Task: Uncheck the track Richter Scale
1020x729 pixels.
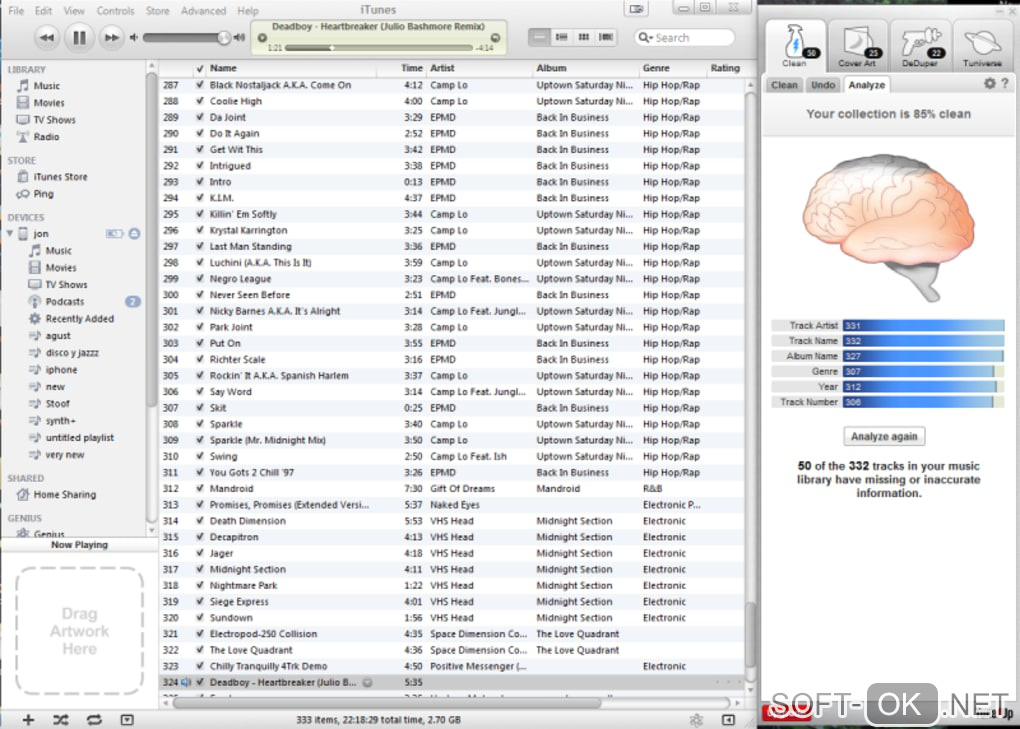Action: [200, 359]
